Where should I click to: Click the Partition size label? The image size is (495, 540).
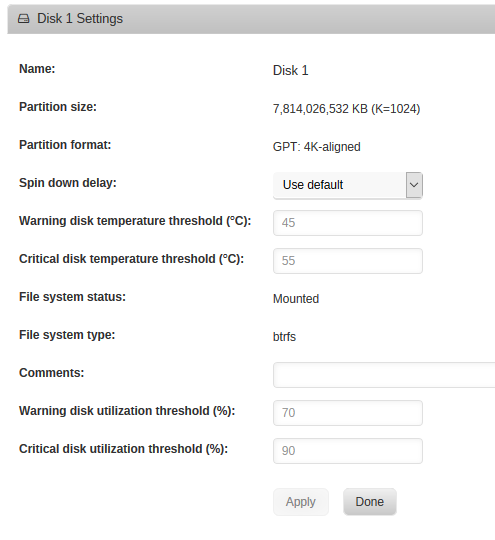point(58,107)
